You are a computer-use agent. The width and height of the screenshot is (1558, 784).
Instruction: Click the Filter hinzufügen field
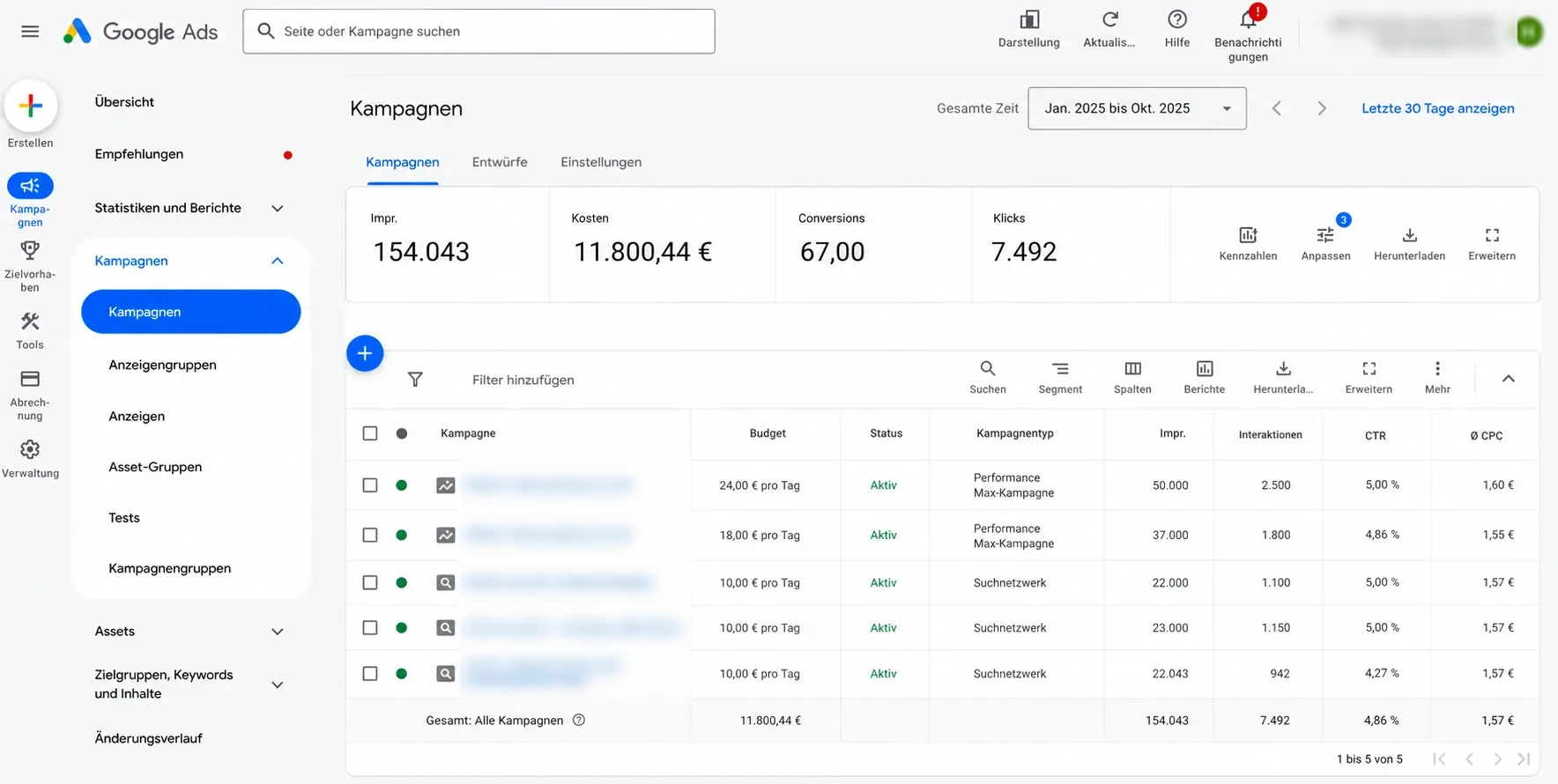pyautogui.click(x=523, y=380)
